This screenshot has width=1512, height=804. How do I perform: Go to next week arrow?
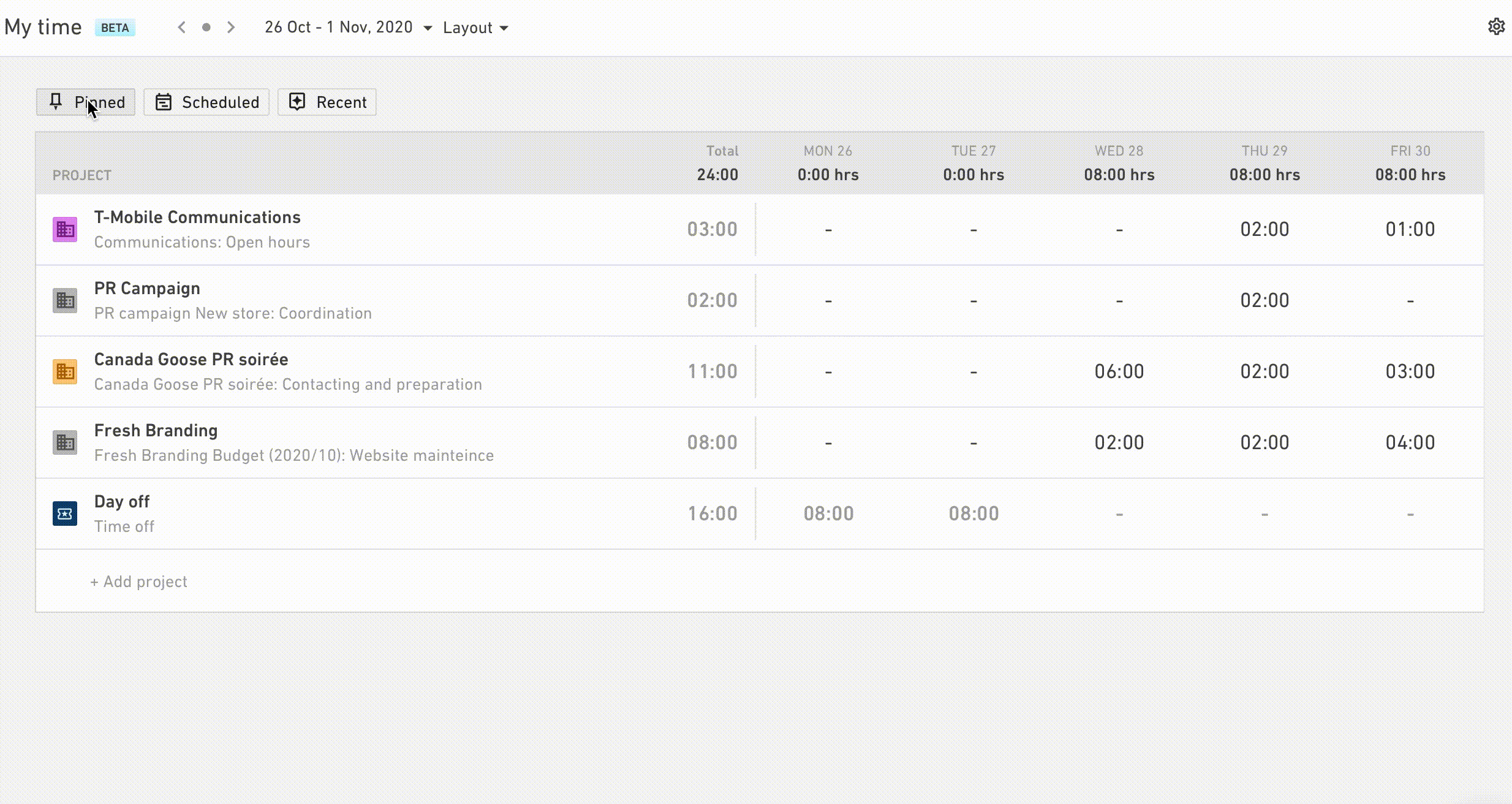click(231, 27)
